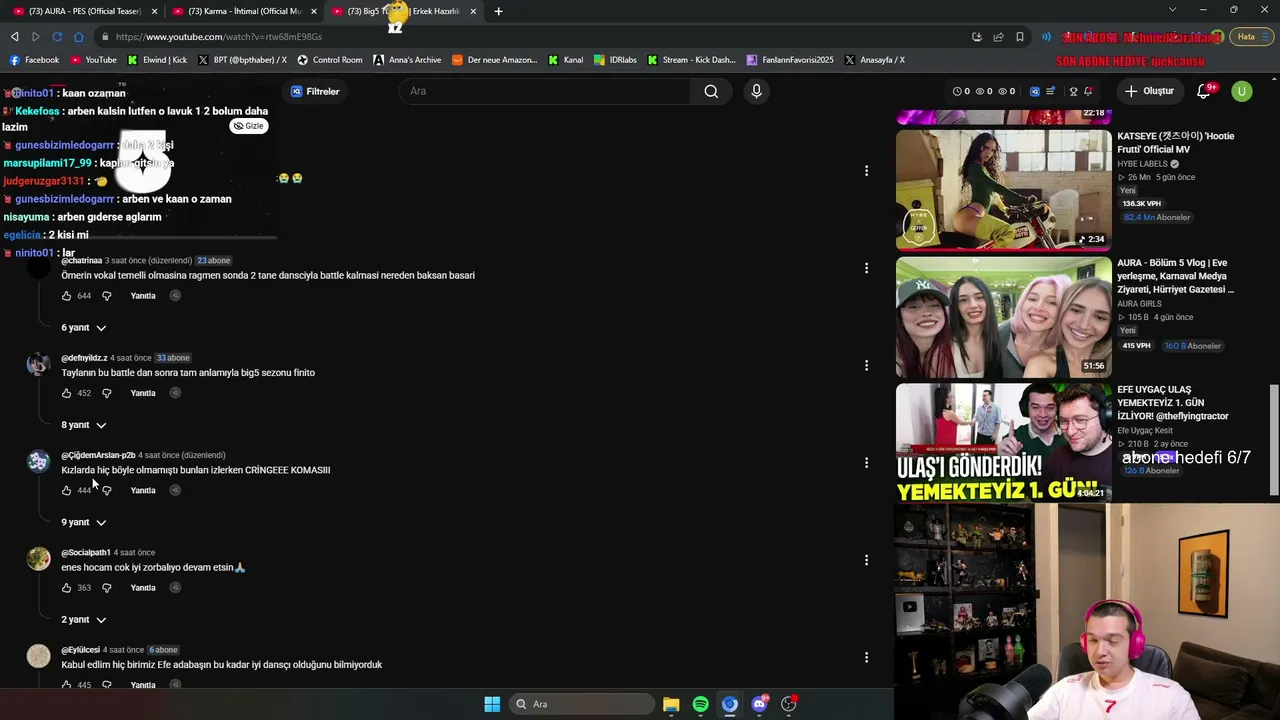Open File Explorer from the taskbar
This screenshot has height=720, width=1280.
point(671,704)
